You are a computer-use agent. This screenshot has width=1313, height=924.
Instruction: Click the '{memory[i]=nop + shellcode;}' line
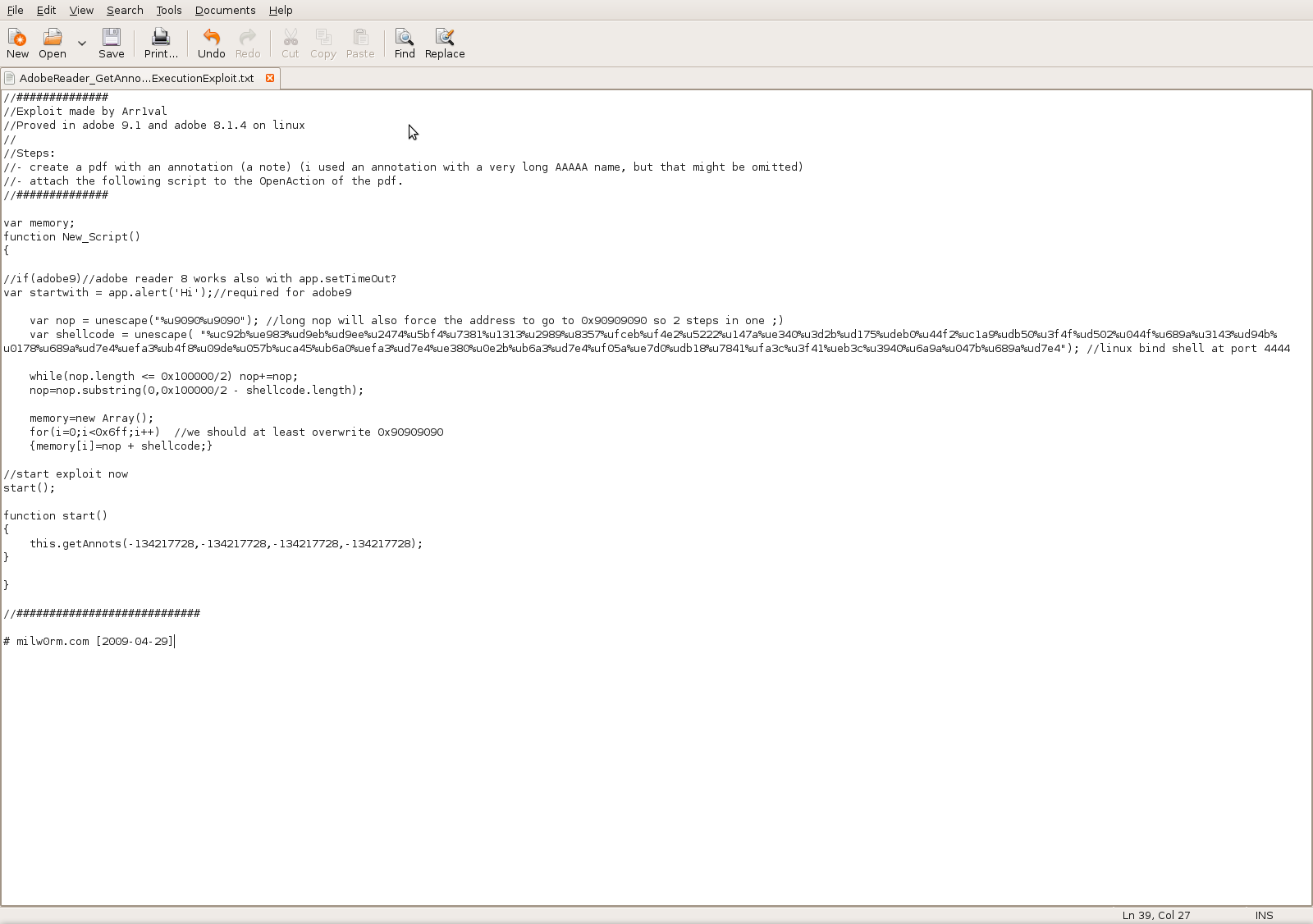click(121, 446)
